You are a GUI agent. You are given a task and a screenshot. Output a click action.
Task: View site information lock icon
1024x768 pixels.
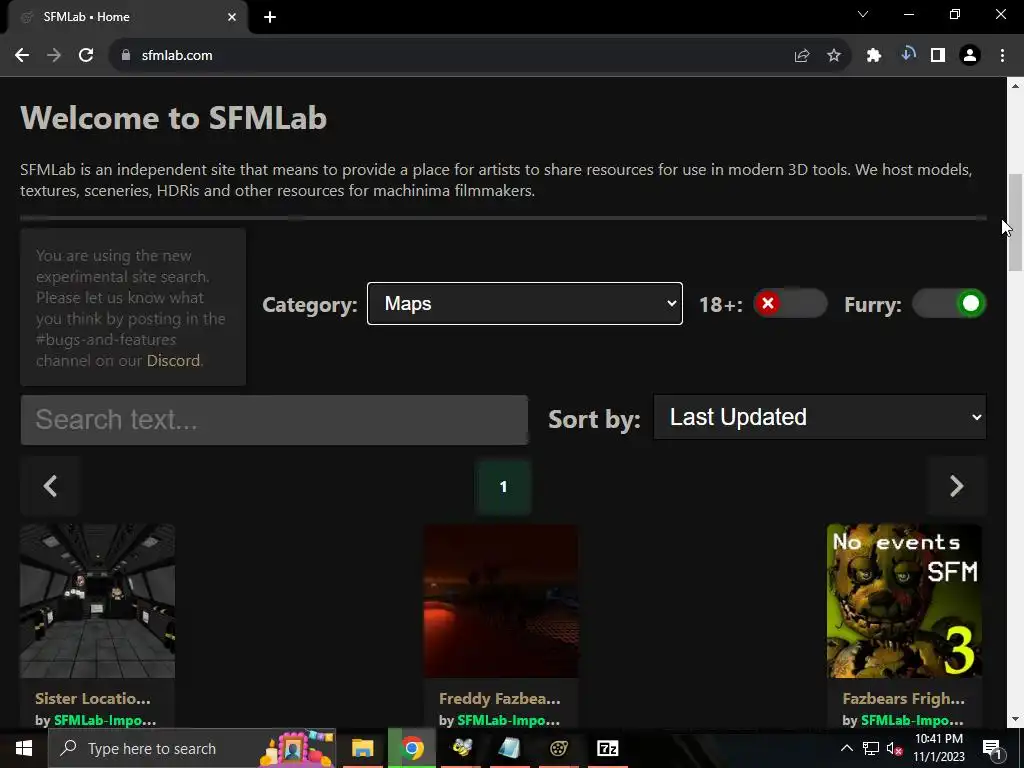click(x=126, y=56)
